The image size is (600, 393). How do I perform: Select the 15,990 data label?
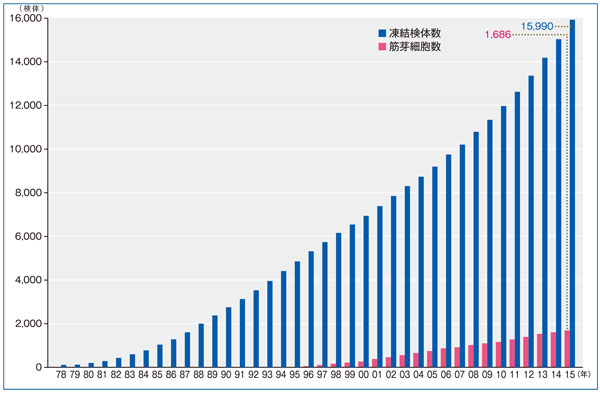pos(537,26)
